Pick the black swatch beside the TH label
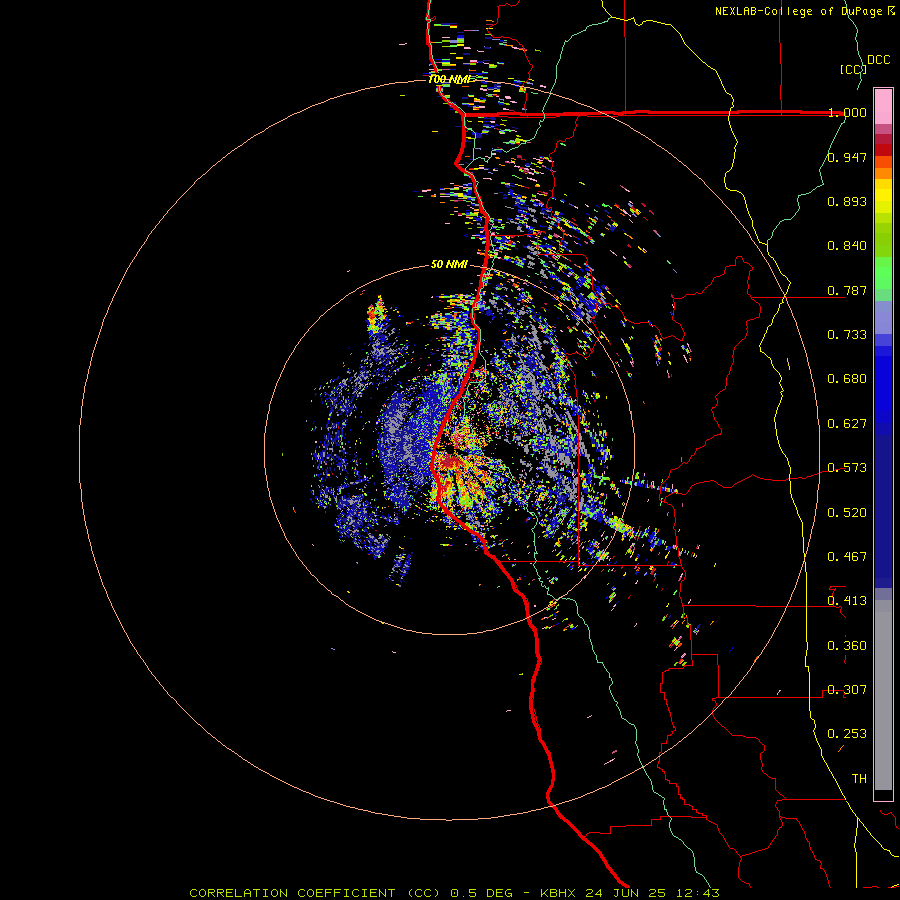Screen dimensions: 900x900 (883, 794)
